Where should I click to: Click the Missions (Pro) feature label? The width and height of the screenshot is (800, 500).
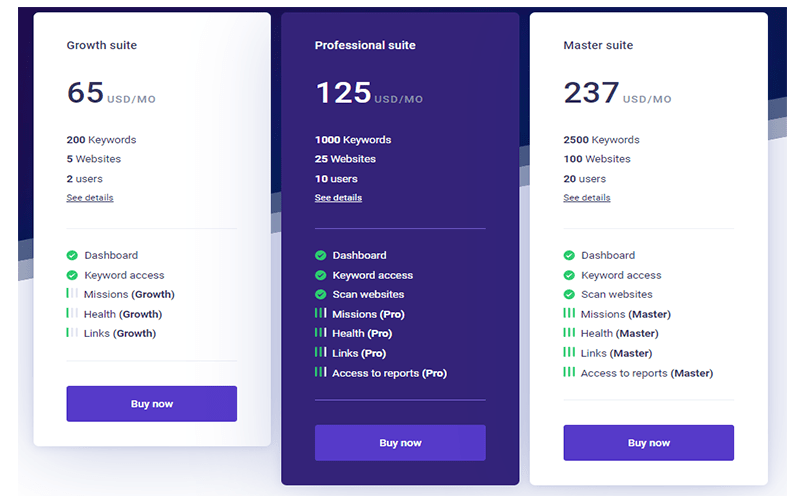[x=368, y=314]
